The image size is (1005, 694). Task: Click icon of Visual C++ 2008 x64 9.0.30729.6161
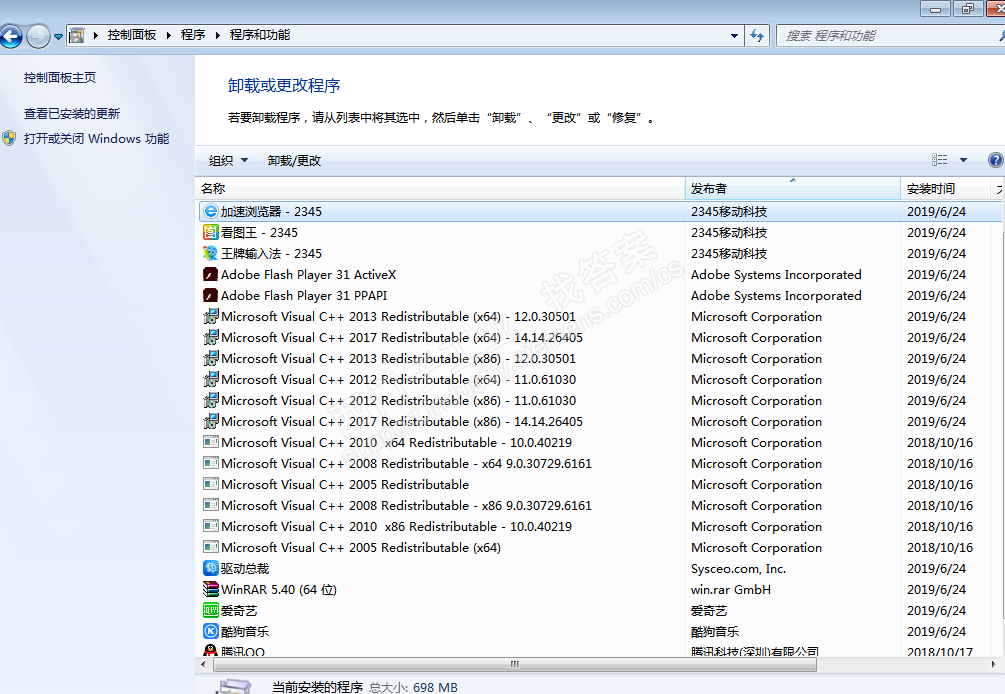pos(211,463)
